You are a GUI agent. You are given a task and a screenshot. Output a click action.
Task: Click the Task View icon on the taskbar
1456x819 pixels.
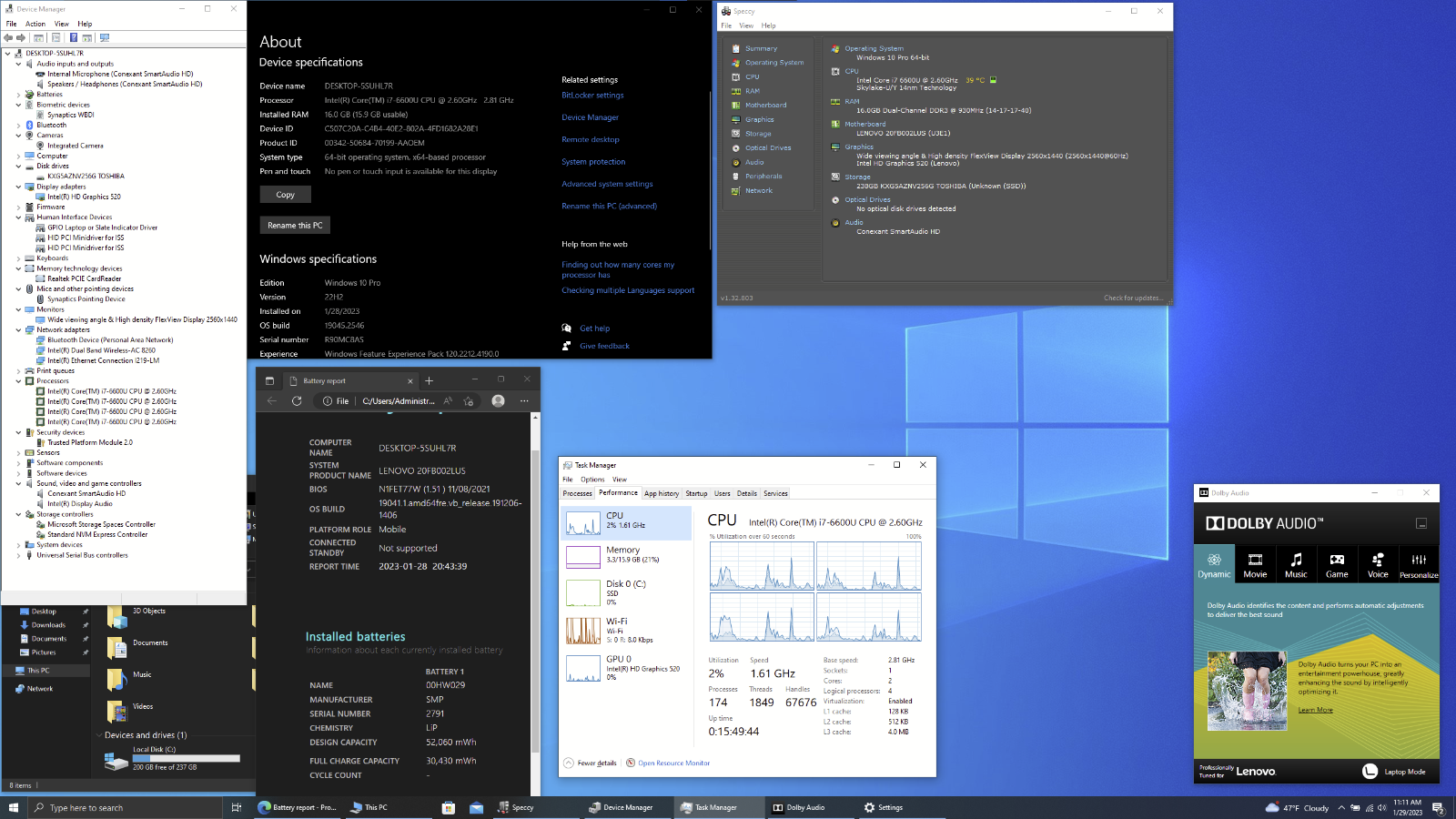pyautogui.click(x=236, y=807)
